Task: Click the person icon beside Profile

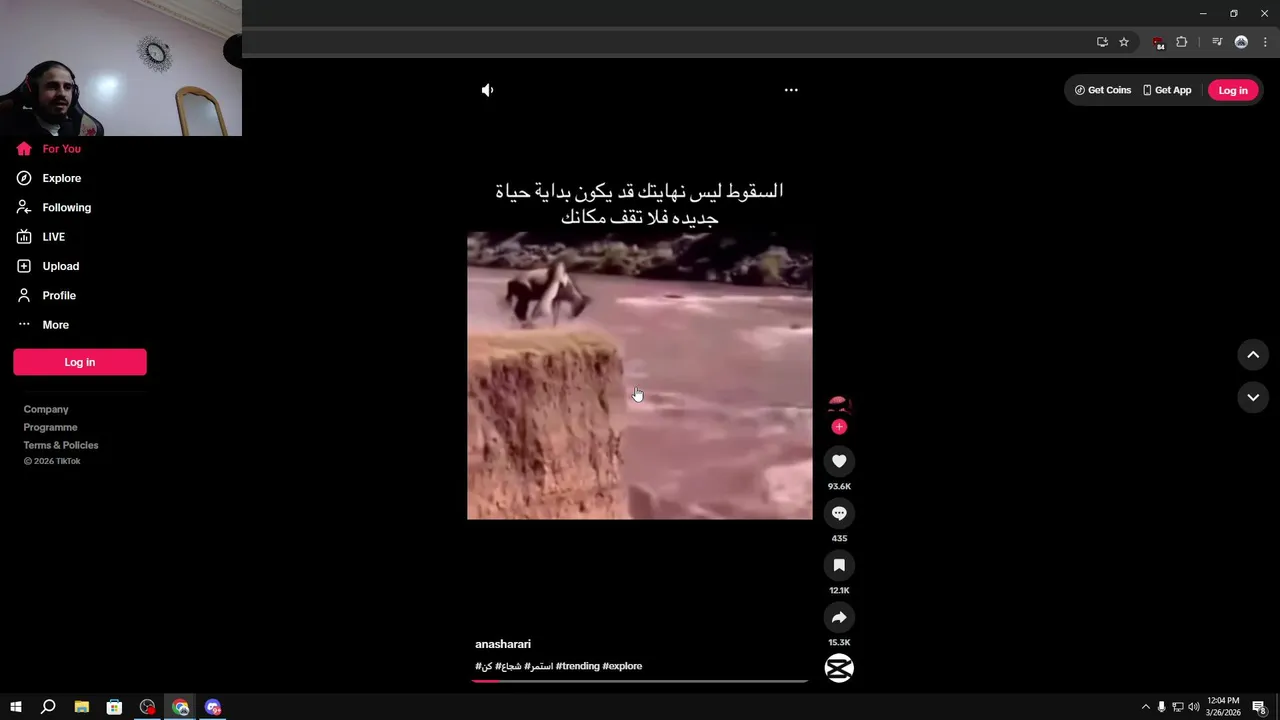Action: (x=24, y=296)
